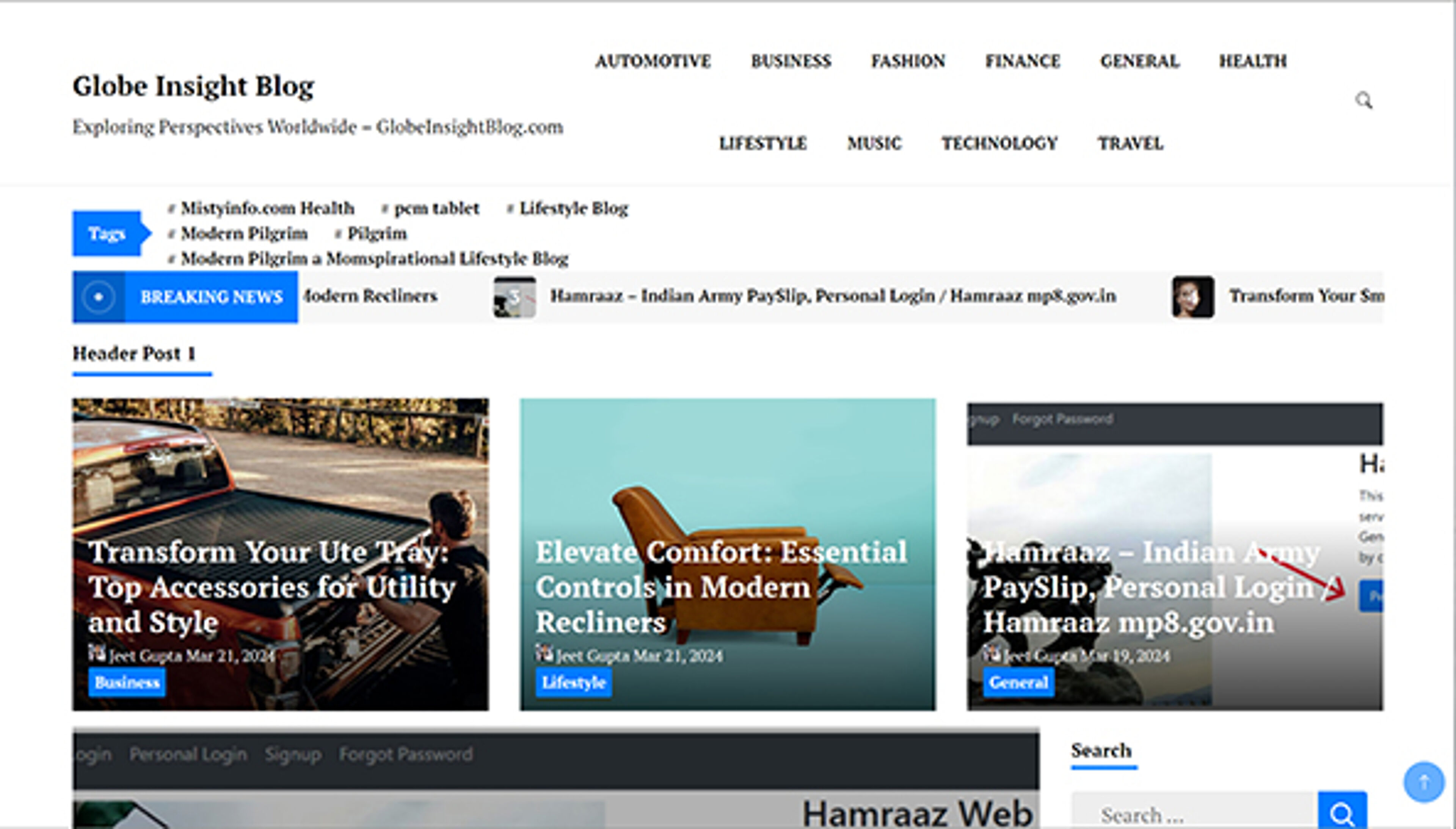Click the Globe Insight Blog site title

coord(193,86)
